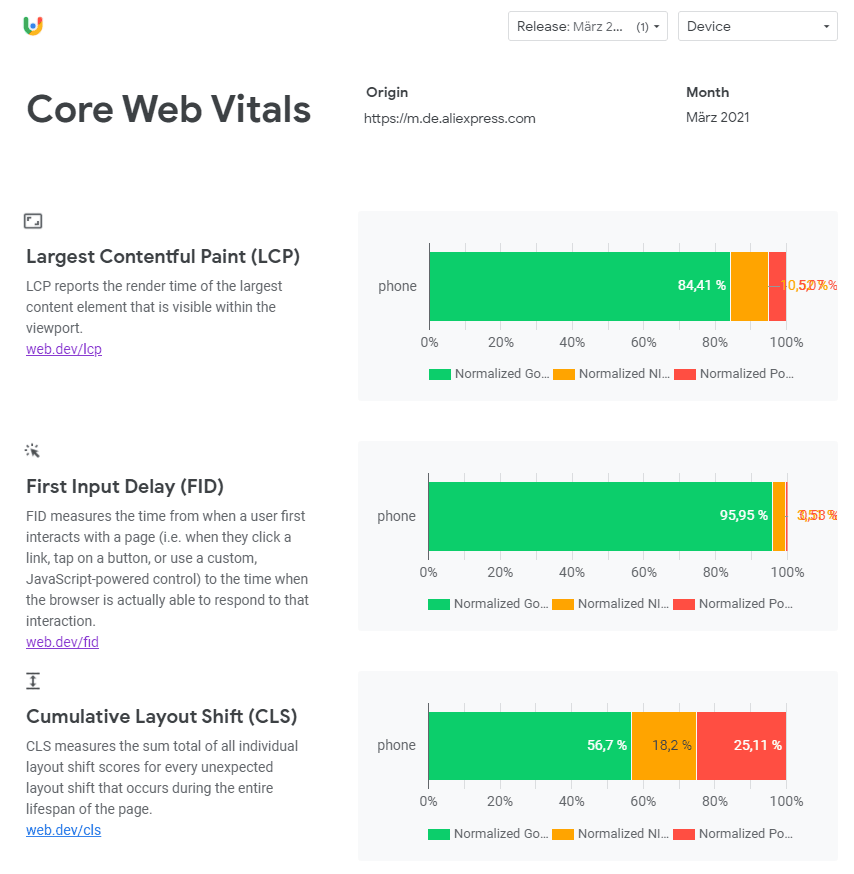Click the 60% axis label in LCP chart
Screen dimensions: 854x874
pyautogui.click(x=643, y=342)
